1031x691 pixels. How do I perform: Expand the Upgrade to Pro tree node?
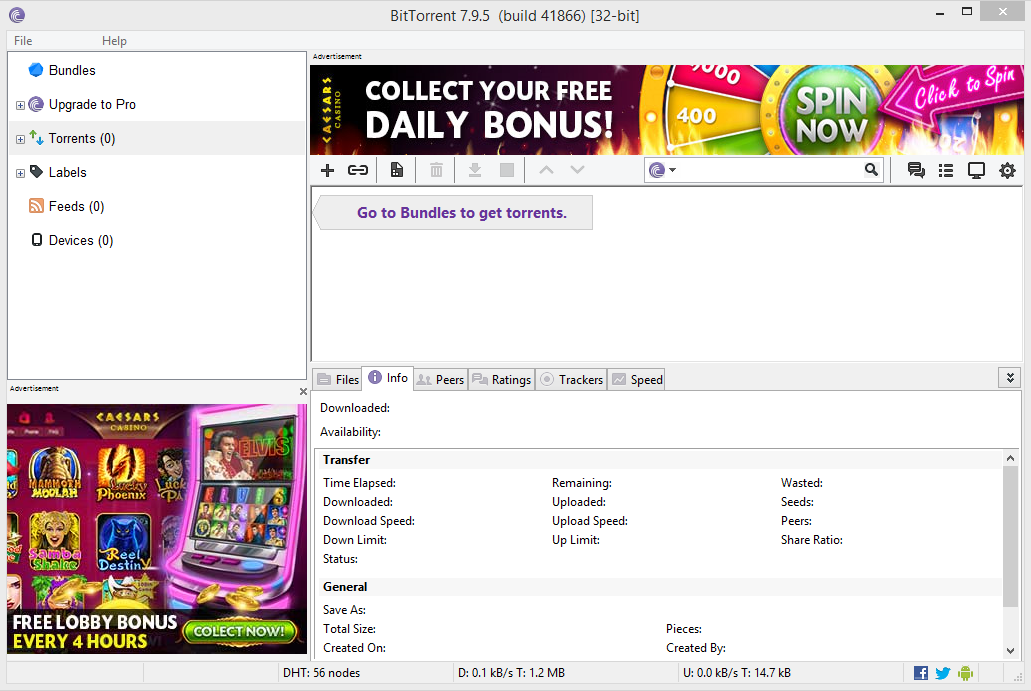tap(20, 105)
